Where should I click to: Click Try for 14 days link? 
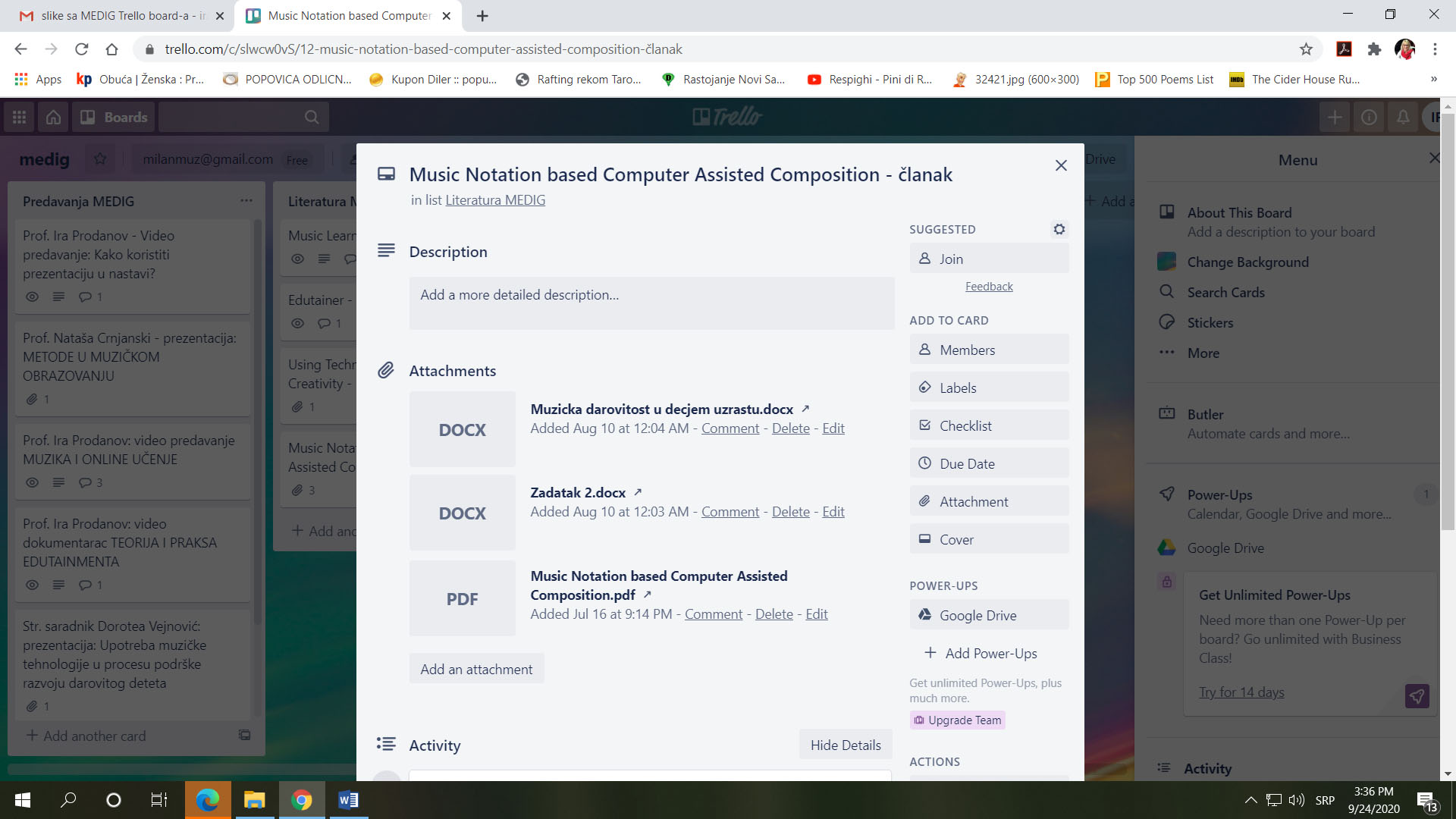1241,692
